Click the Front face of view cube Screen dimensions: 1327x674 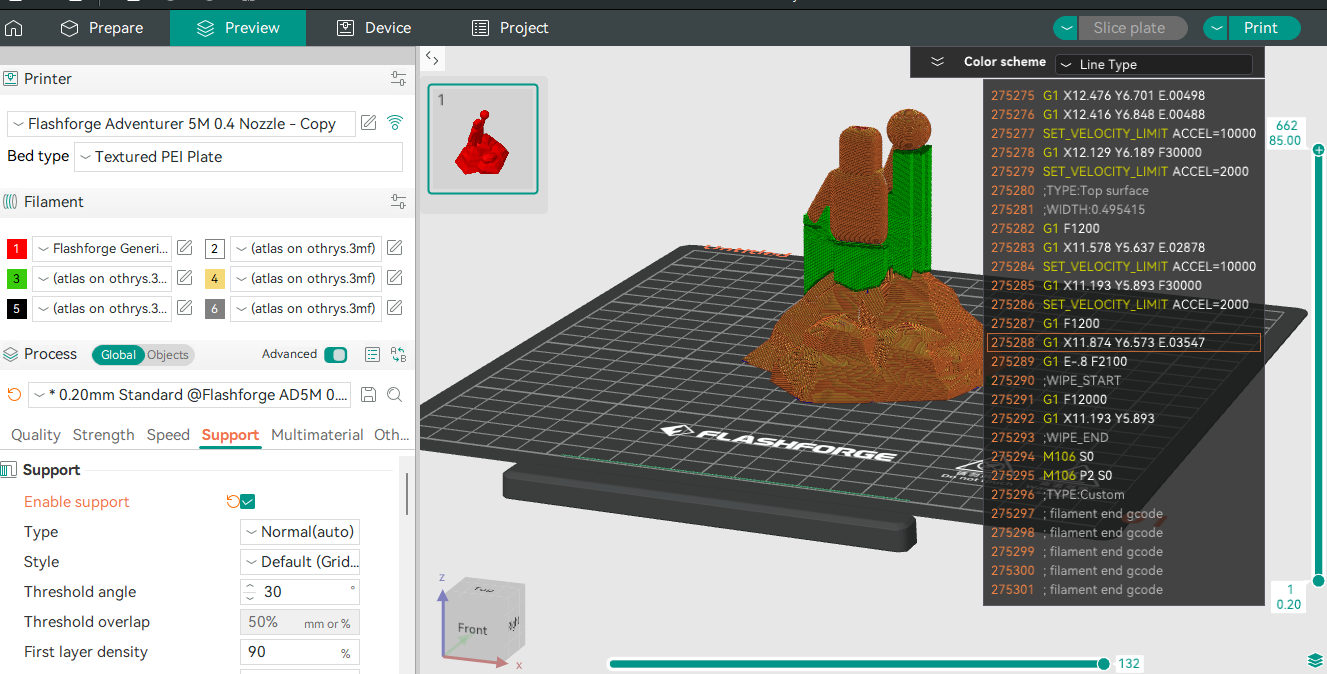point(474,629)
